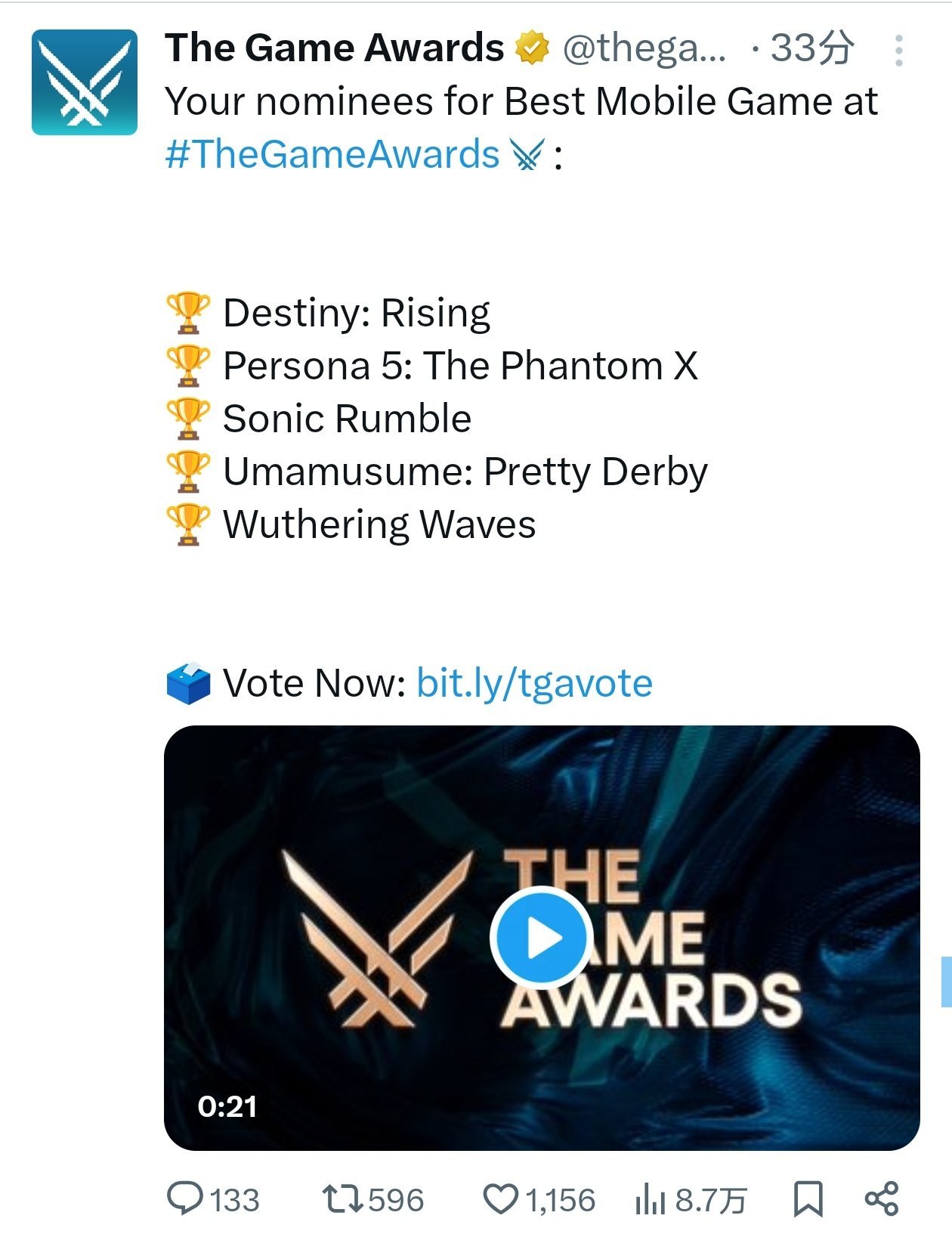952x1234 pixels.
Task: Click the Wuthering Waves nominee text
Action: coord(379,524)
